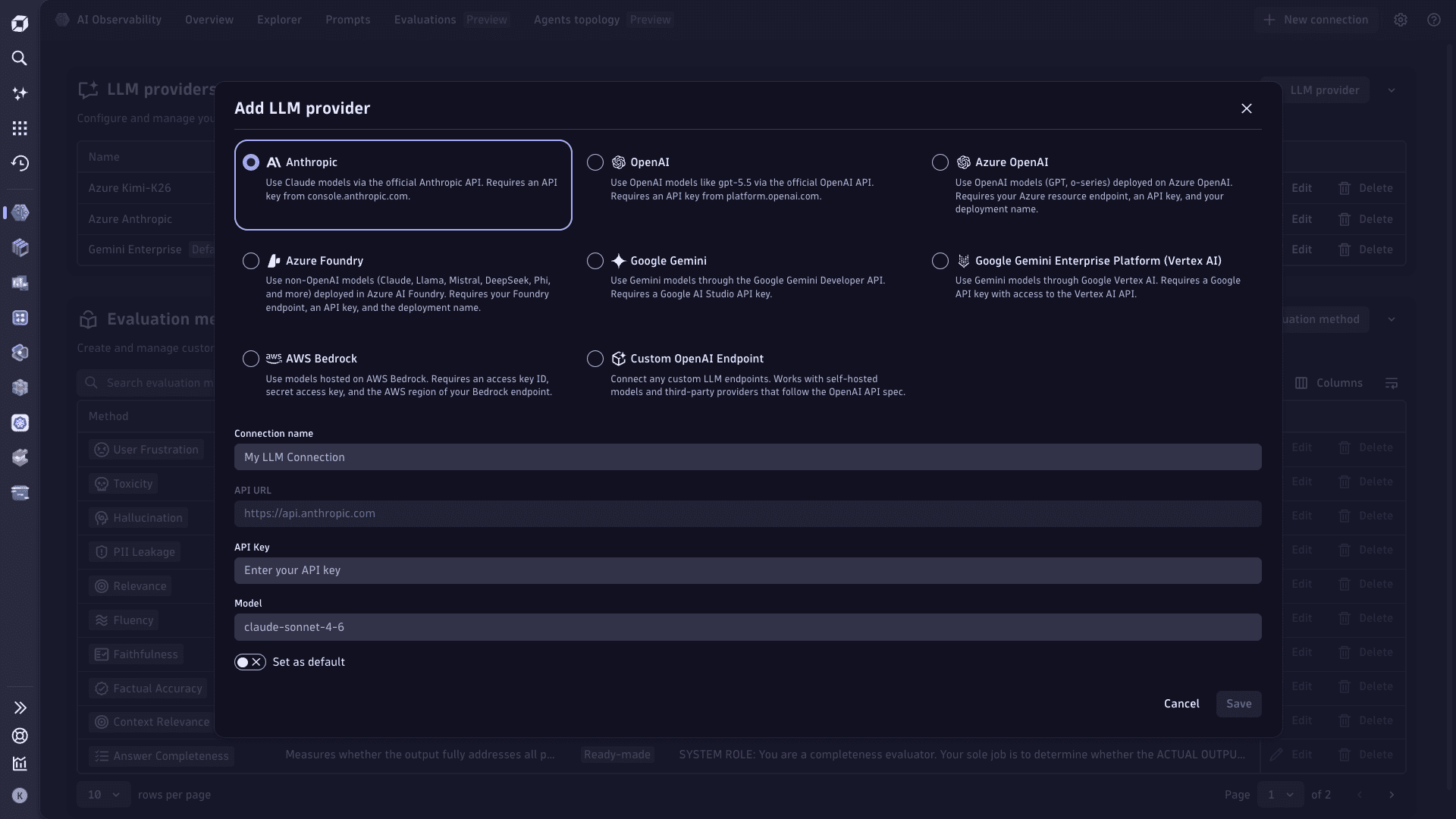Open the PII Leakage evaluation method
Viewport: 1456px width, 819px height.
pyautogui.click(x=134, y=552)
